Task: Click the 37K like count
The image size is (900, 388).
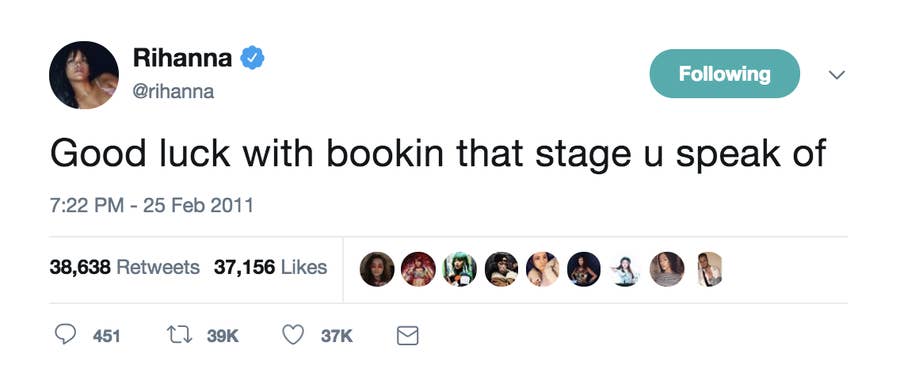Action: [x=336, y=336]
